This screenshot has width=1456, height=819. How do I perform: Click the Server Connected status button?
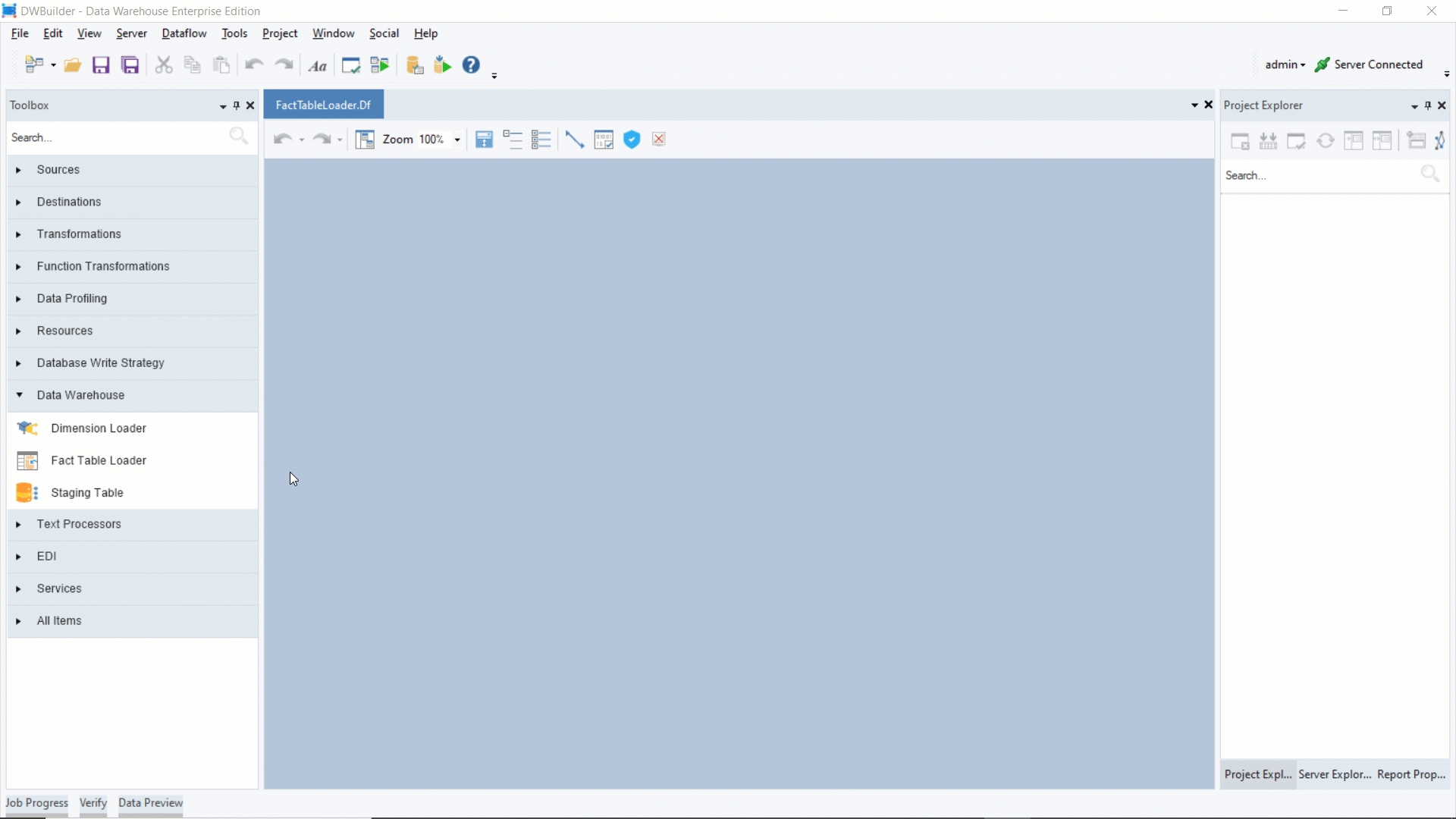[1369, 65]
